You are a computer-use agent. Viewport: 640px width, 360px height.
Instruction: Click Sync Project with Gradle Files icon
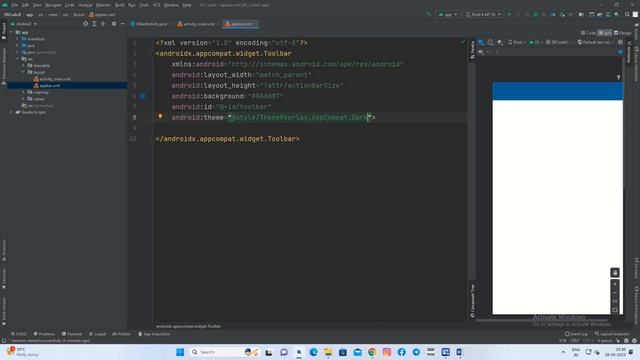click(599, 15)
